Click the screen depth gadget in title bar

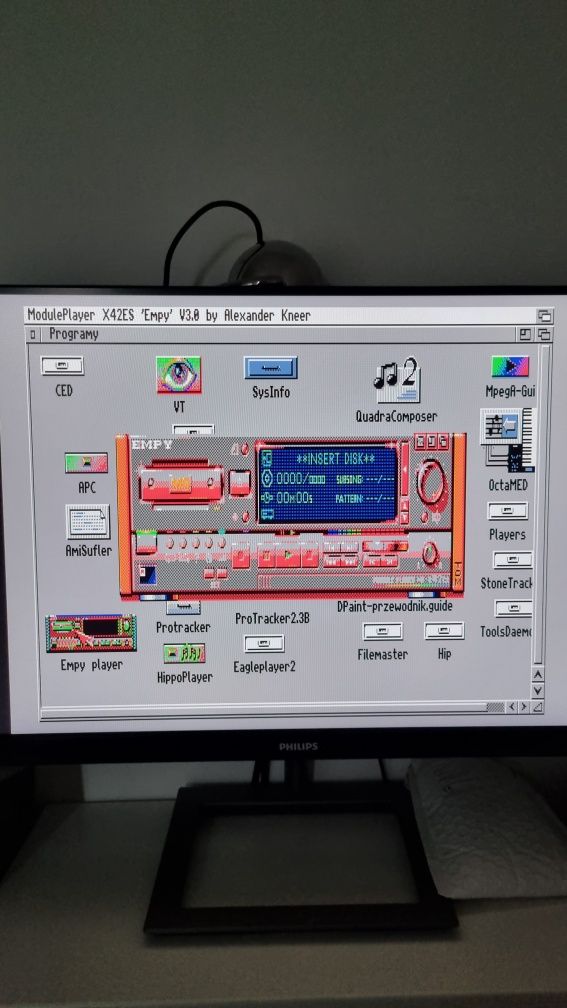click(x=544, y=316)
